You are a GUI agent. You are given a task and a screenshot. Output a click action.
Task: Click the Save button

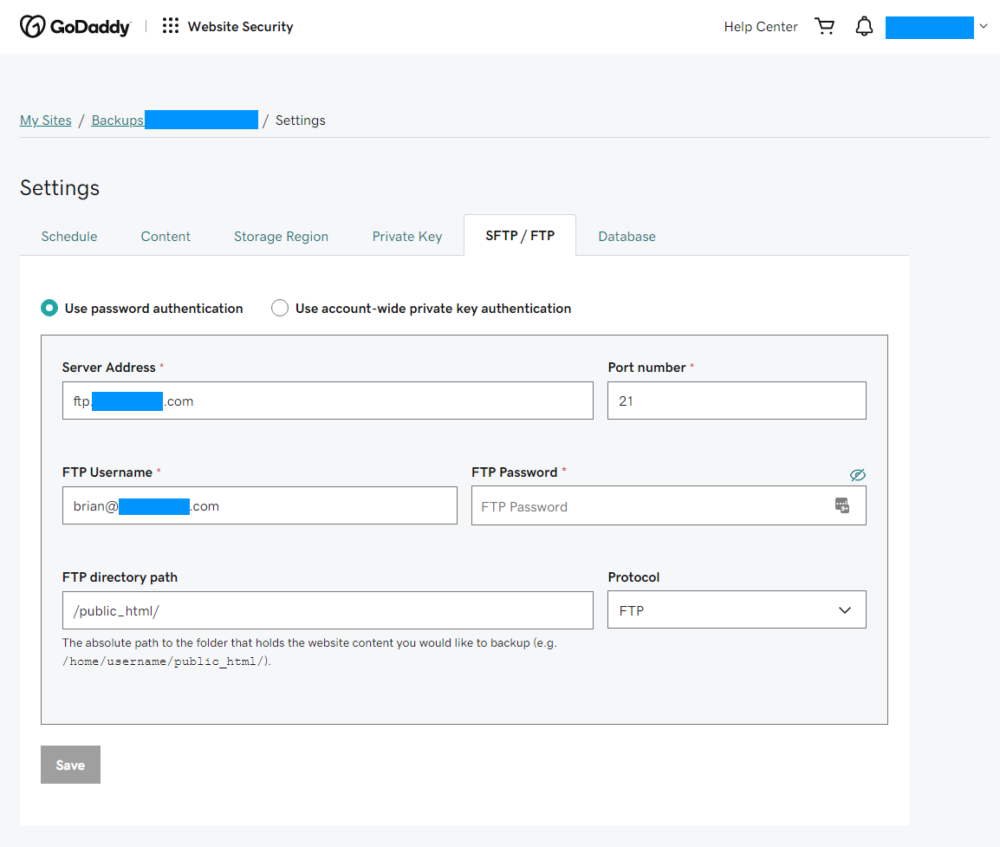pyautogui.click(x=70, y=764)
